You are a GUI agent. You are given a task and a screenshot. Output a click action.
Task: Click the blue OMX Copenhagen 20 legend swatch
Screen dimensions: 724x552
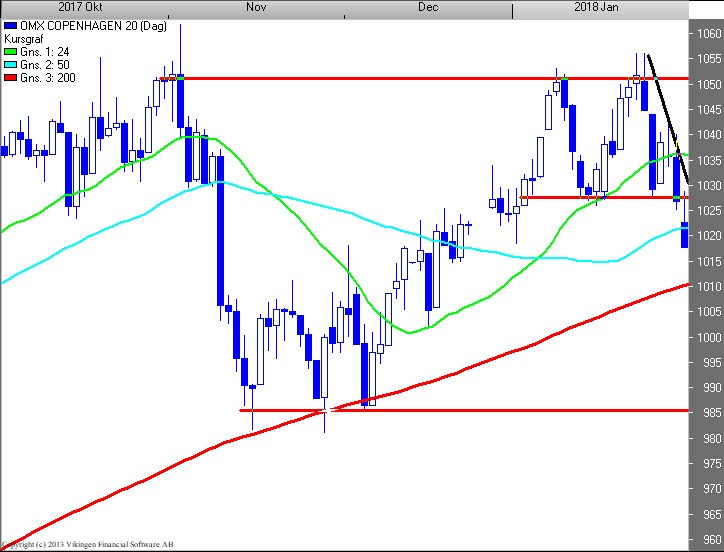pos(8,25)
